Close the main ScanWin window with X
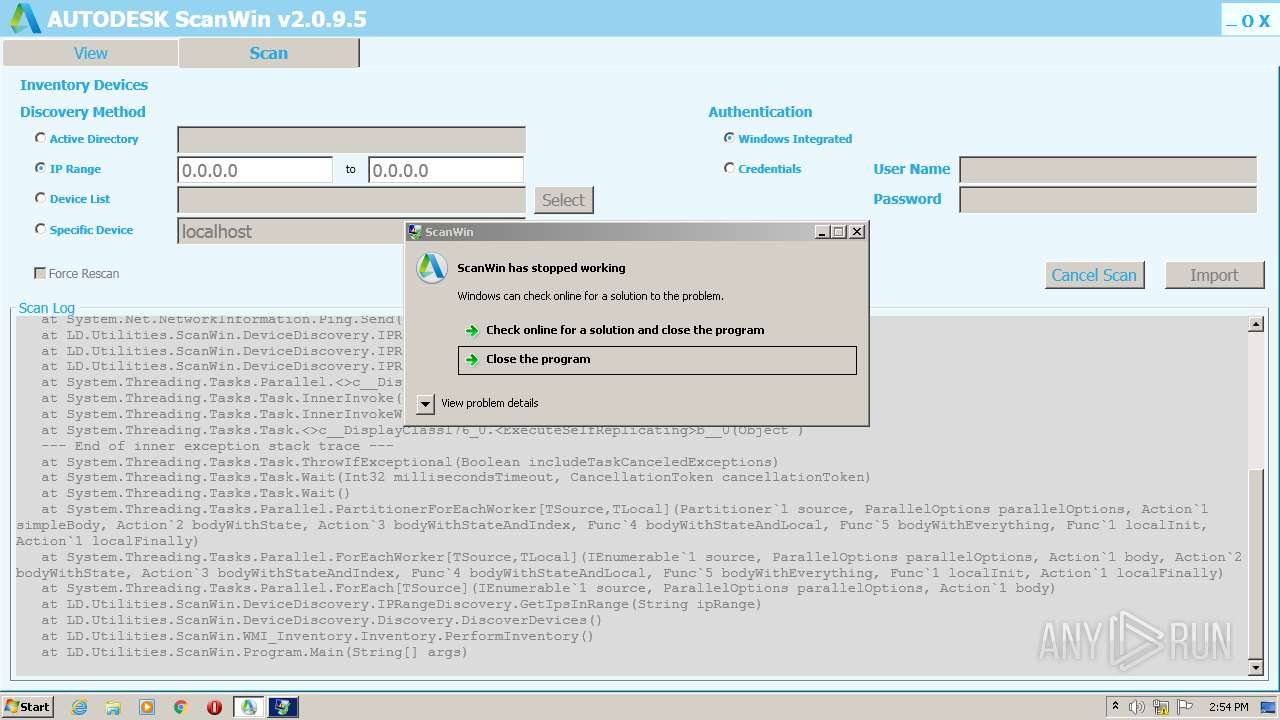 point(1264,21)
